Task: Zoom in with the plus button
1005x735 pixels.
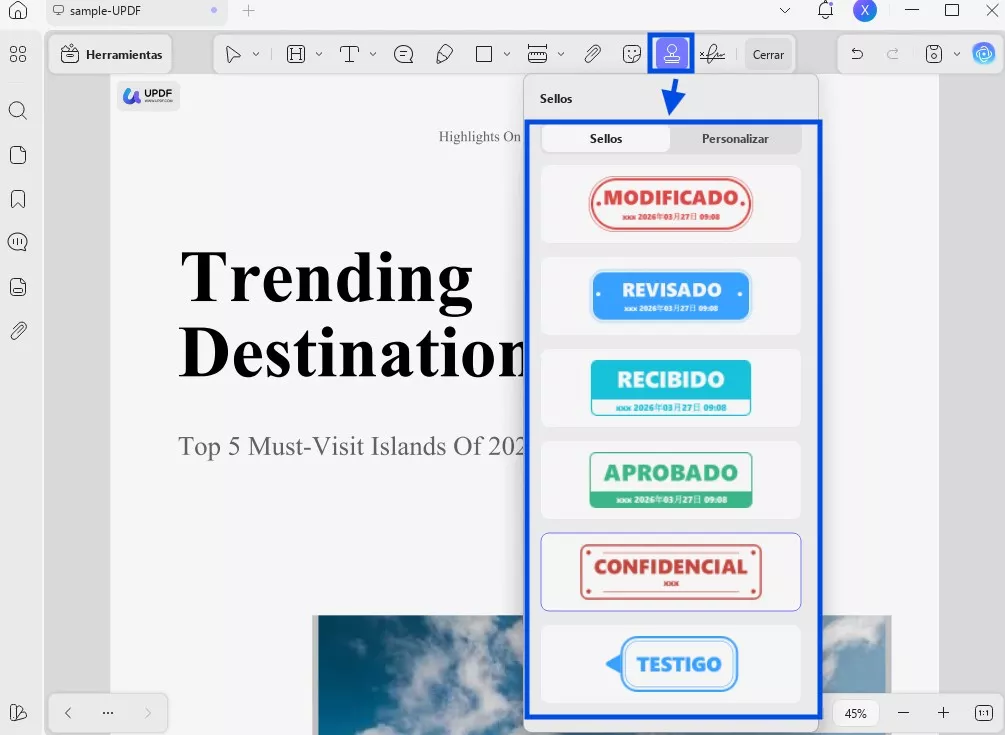Action: click(943, 713)
